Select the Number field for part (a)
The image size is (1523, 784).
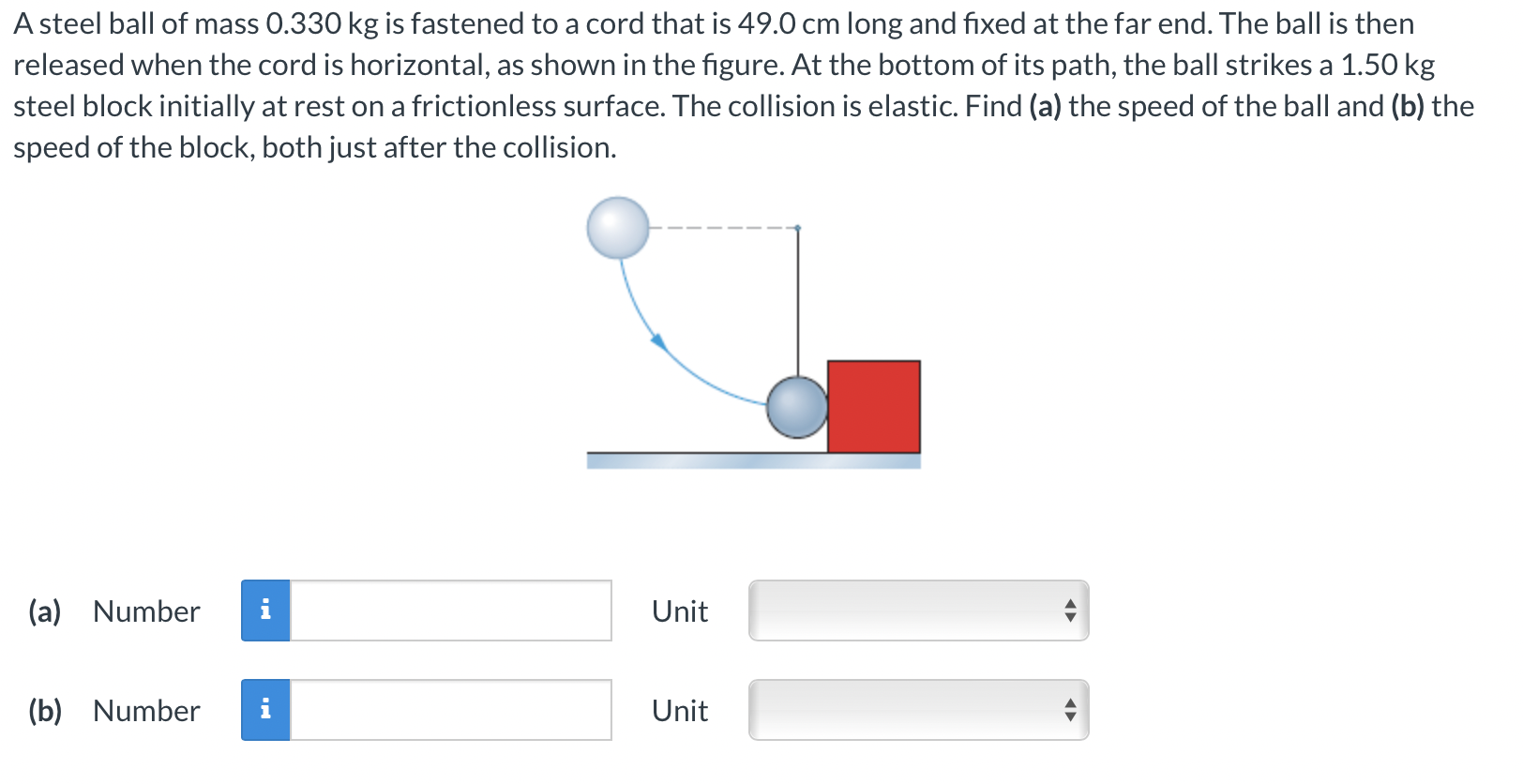(x=450, y=611)
